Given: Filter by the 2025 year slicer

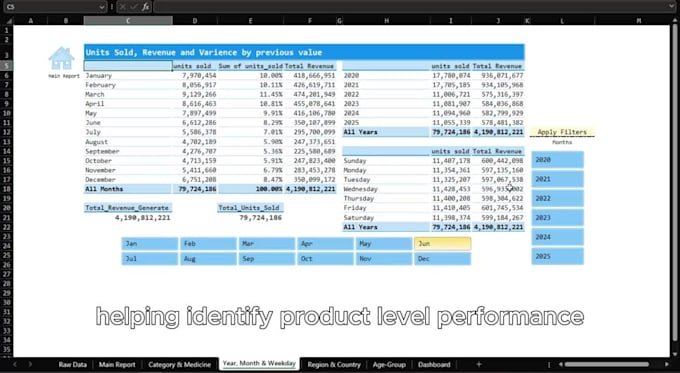Looking at the screenshot, I should 558,256.
